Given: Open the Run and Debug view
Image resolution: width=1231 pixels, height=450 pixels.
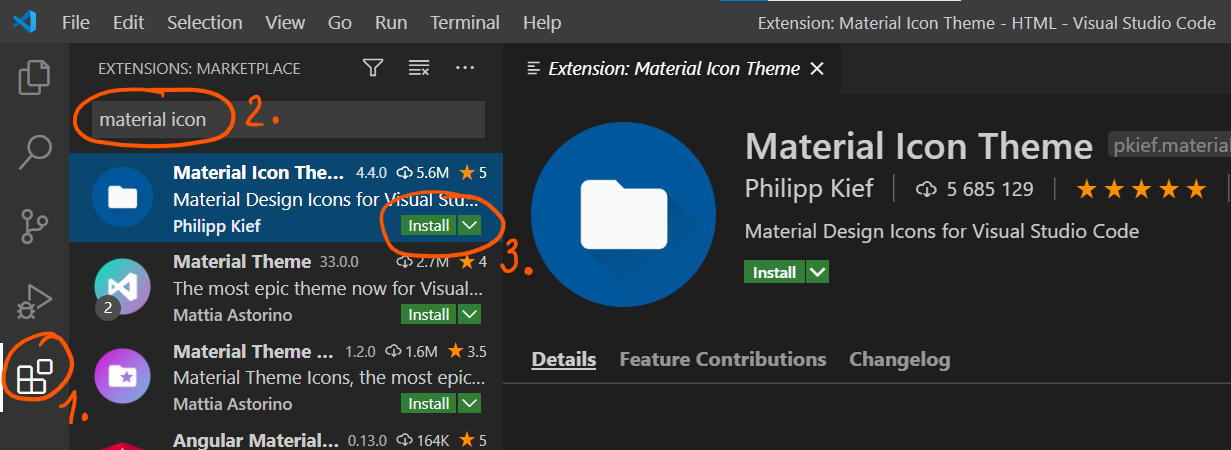Looking at the screenshot, I should coord(35,300).
